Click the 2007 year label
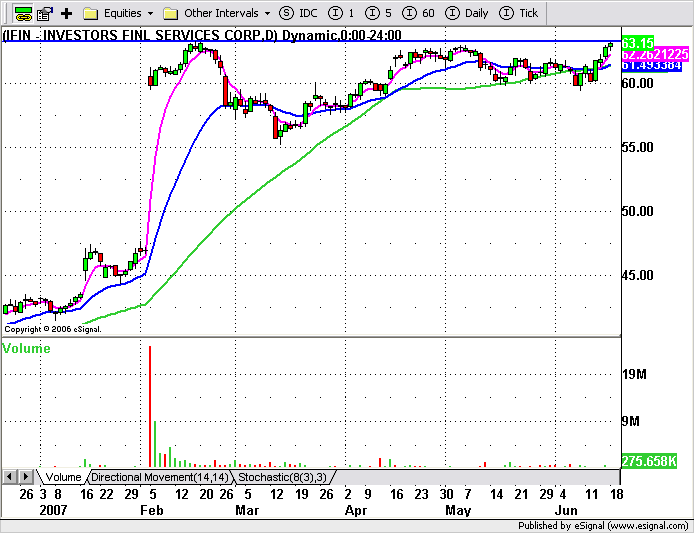 tap(53, 510)
